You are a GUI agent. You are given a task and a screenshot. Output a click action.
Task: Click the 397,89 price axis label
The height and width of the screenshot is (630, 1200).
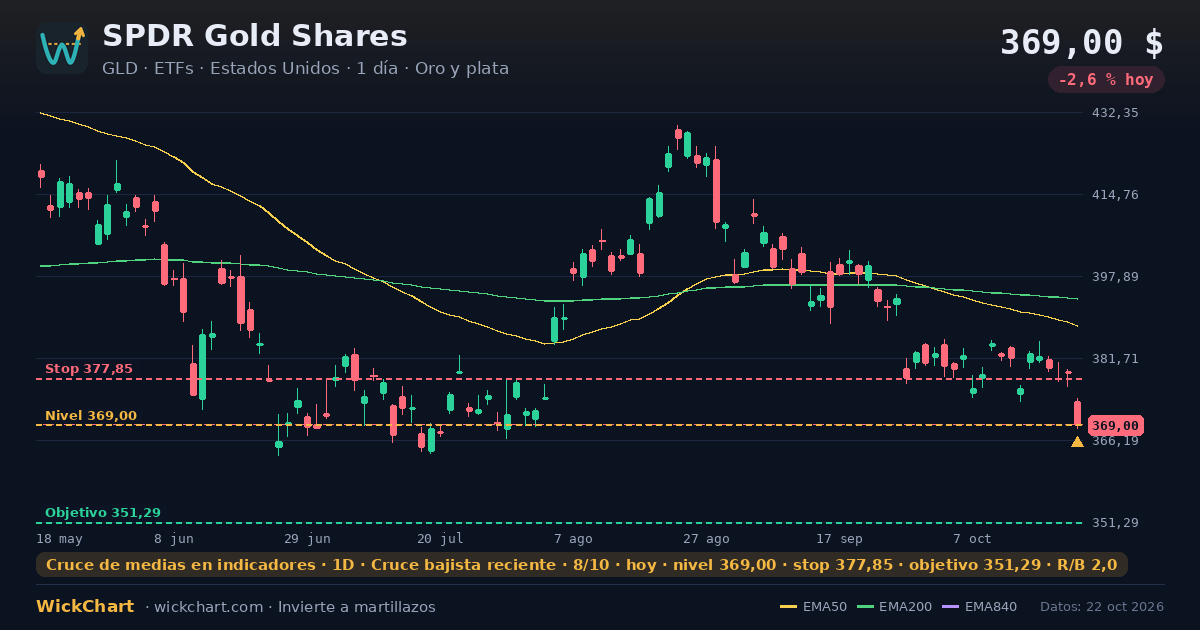1114,277
